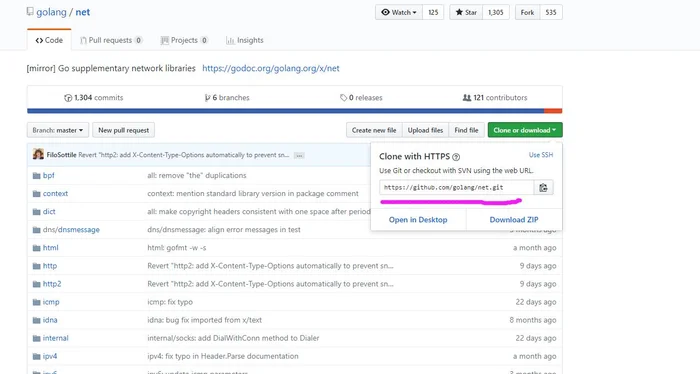Viewport: 700px width, 374px height.
Task: Open the context folder
Action: point(55,194)
